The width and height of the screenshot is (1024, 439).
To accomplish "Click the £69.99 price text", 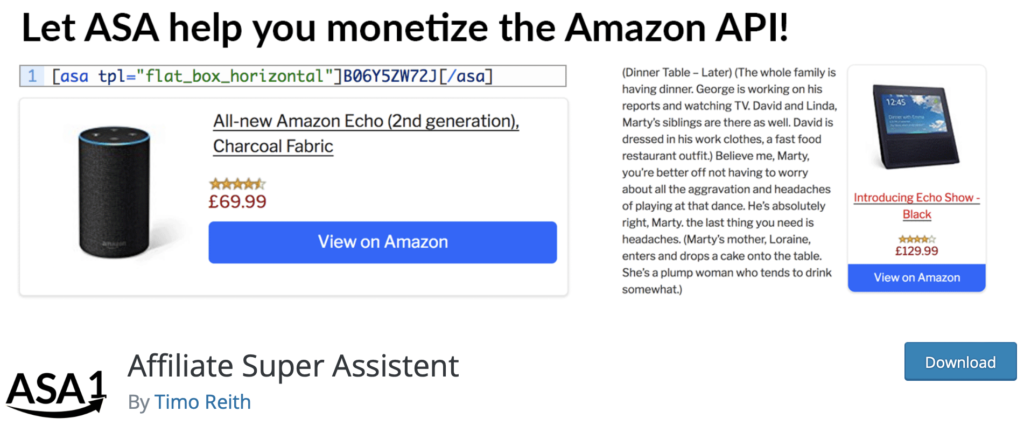I will pyautogui.click(x=237, y=201).
